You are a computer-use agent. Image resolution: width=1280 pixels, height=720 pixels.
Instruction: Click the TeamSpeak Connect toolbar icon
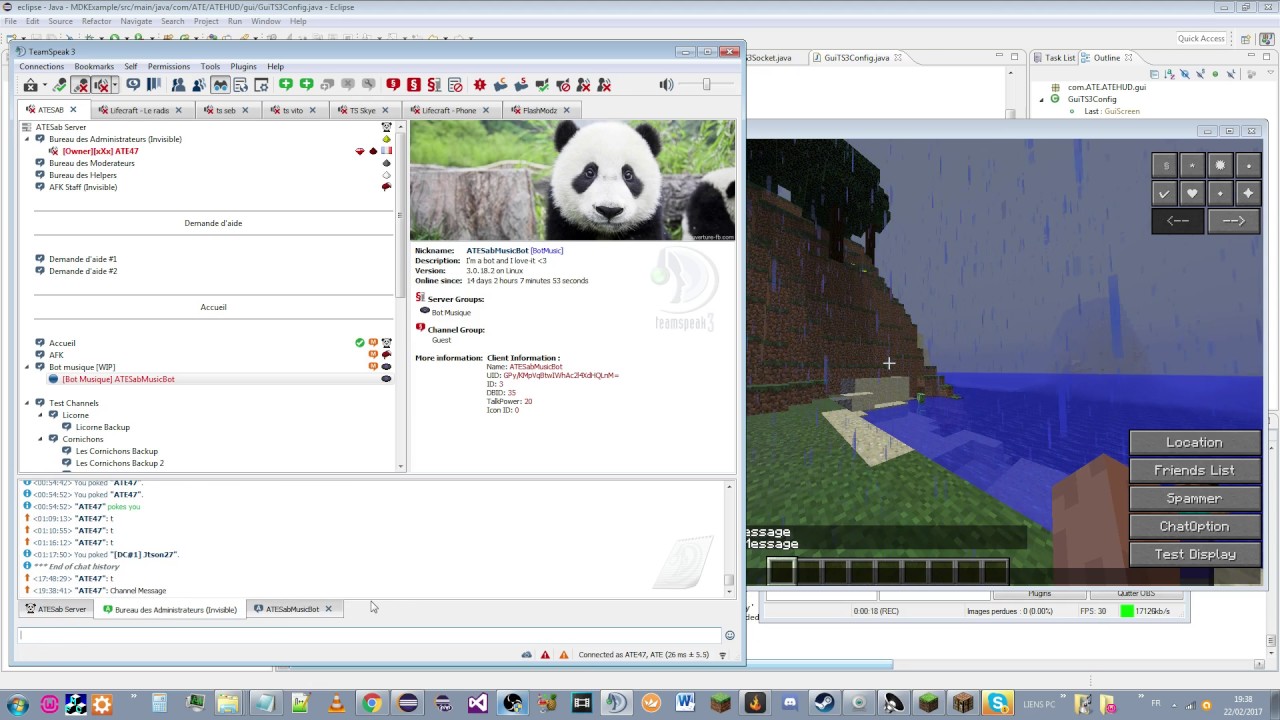coord(30,85)
